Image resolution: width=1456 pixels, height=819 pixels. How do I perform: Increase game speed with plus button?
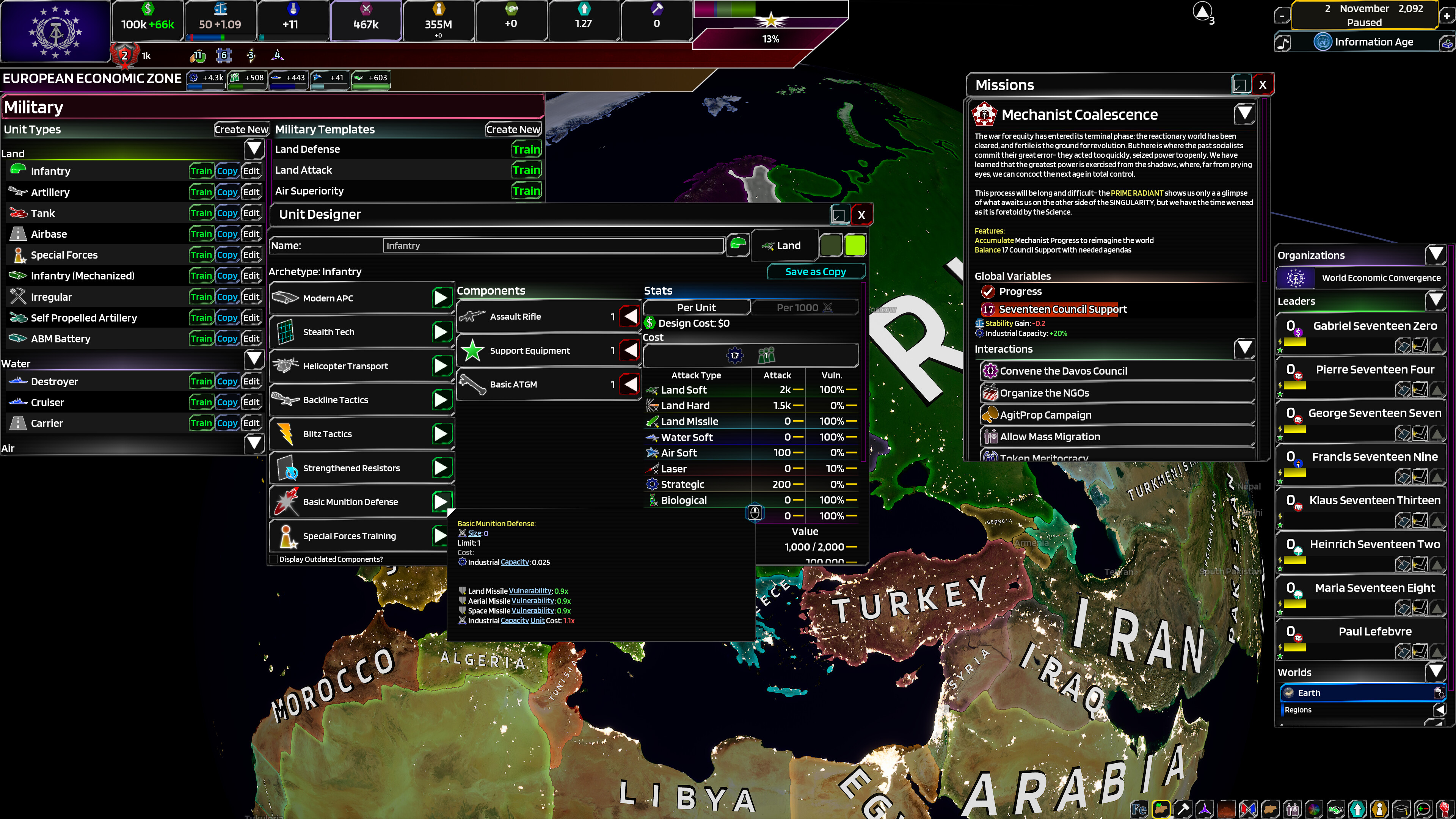[x=1448, y=16]
